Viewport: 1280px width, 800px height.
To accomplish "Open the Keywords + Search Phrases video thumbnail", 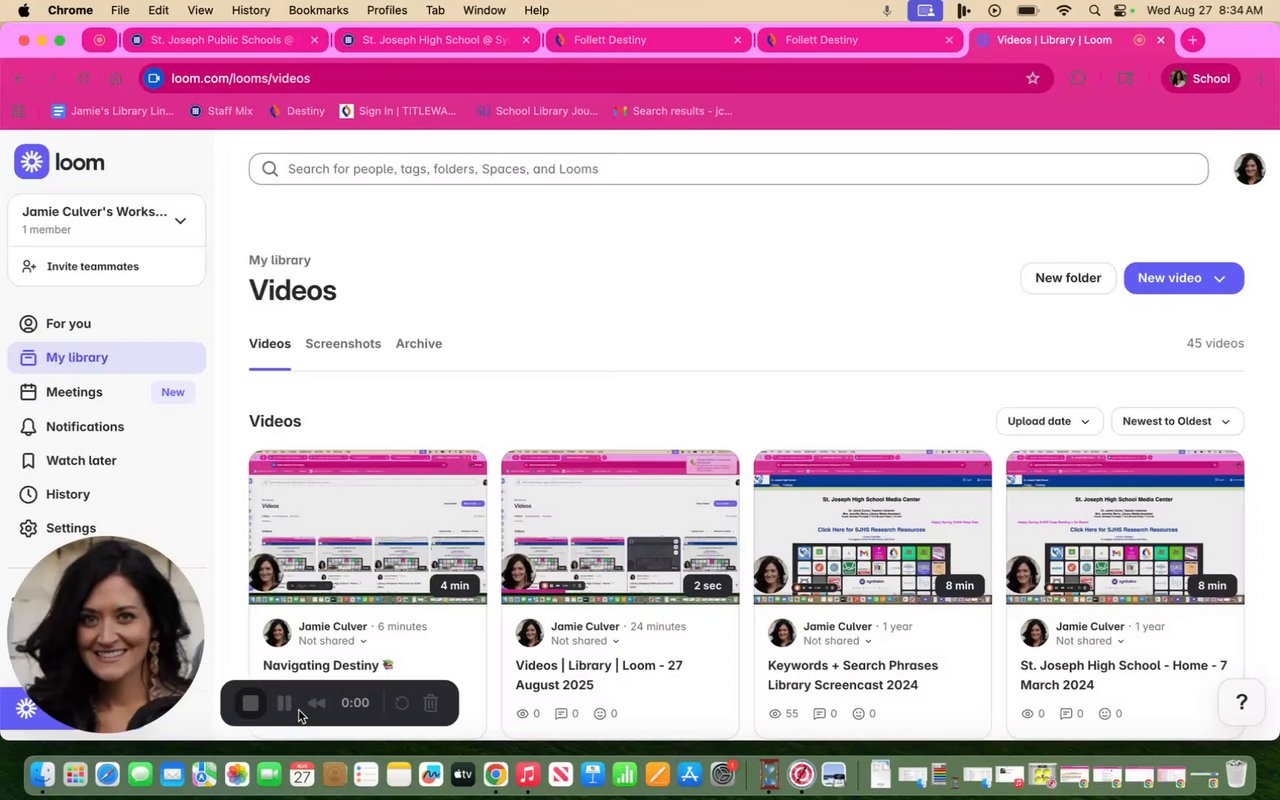I will click(x=873, y=527).
